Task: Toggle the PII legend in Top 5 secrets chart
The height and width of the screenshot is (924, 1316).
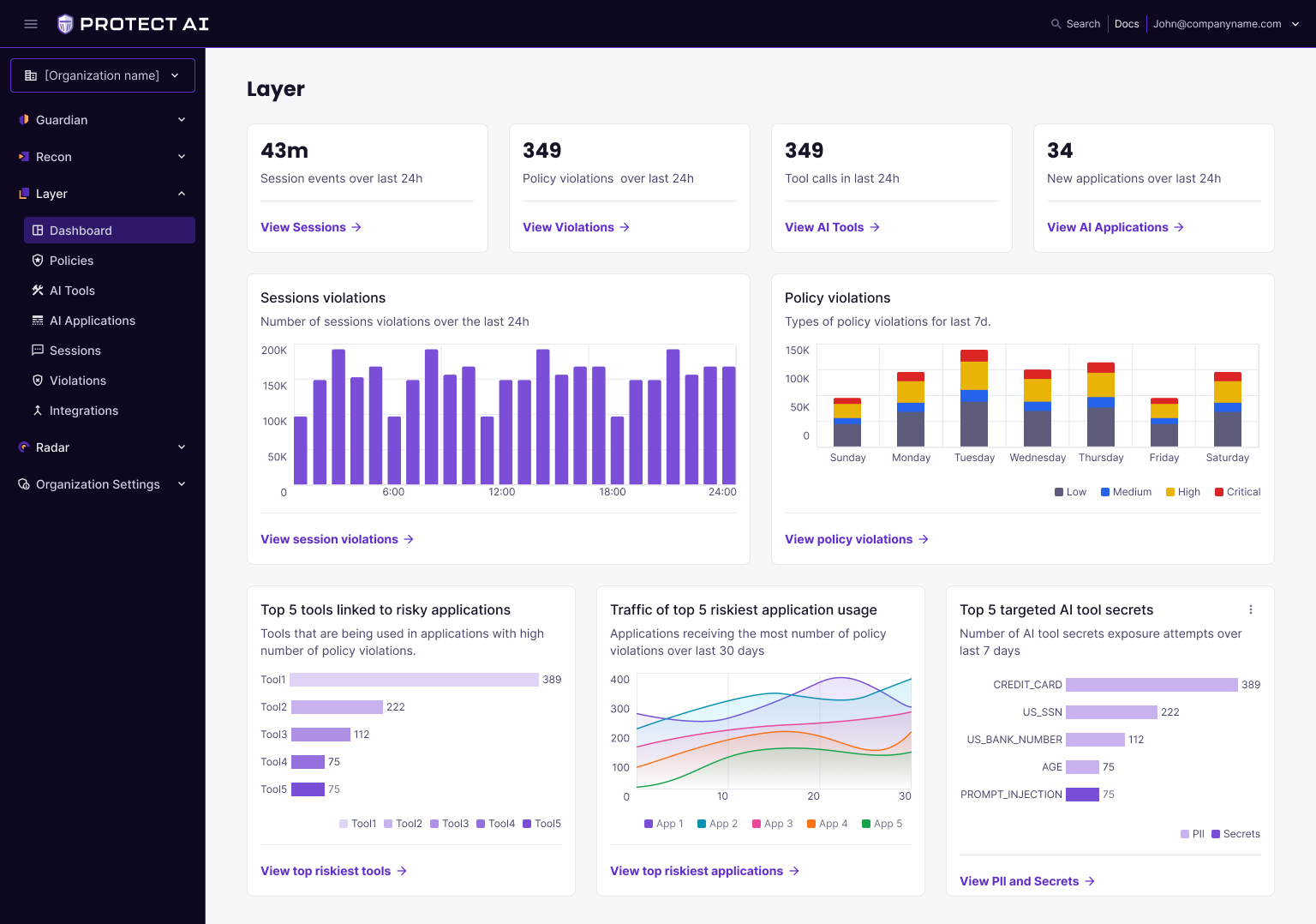Action: pyautogui.click(x=1192, y=833)
